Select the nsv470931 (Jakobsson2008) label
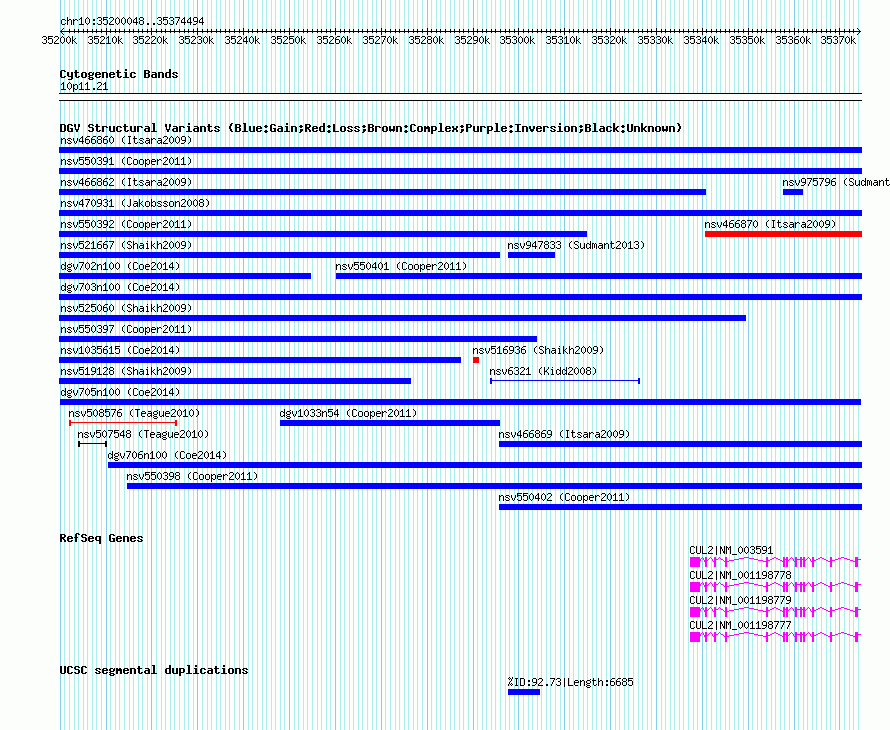The height and width of the screenshot is (730, 890). click(x=135, y=203)
